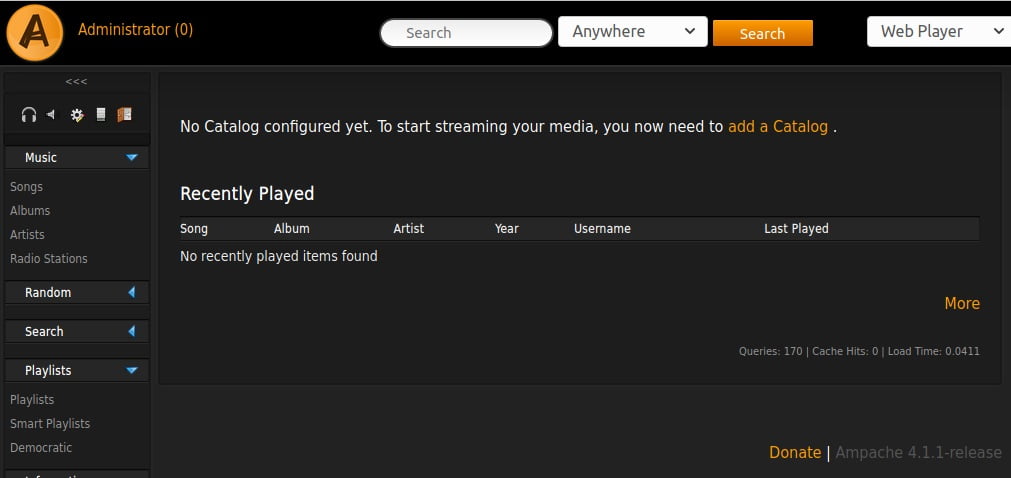Open the Anywhere search scope dropdown
1011x478 pixels.
coord(632,32)
